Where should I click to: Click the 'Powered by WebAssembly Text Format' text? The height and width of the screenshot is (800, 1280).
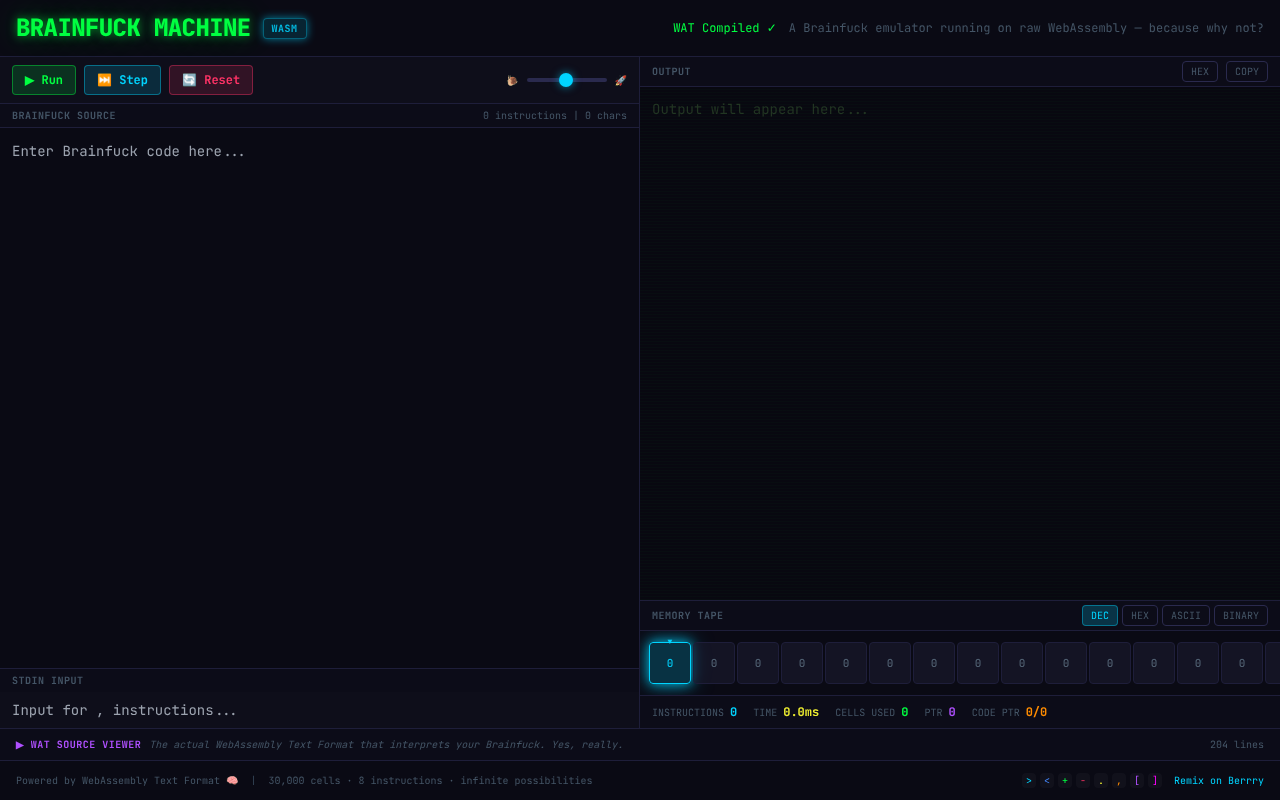126,781
